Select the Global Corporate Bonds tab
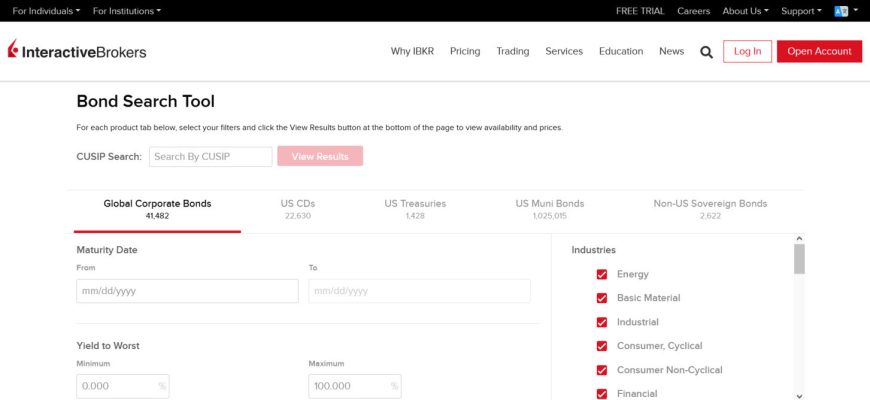Screen dimensions: 870x400 pos(158,210)
